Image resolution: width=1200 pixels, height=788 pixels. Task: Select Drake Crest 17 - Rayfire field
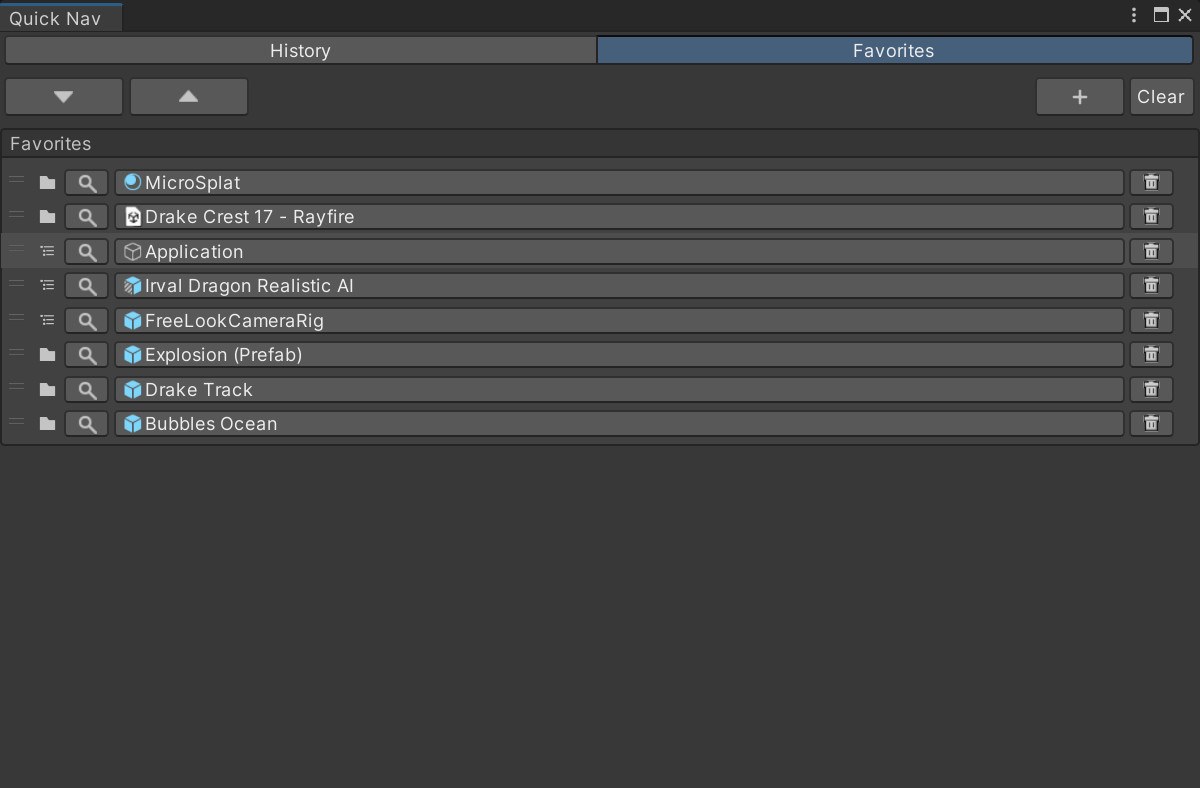click(x=619, y=217)
